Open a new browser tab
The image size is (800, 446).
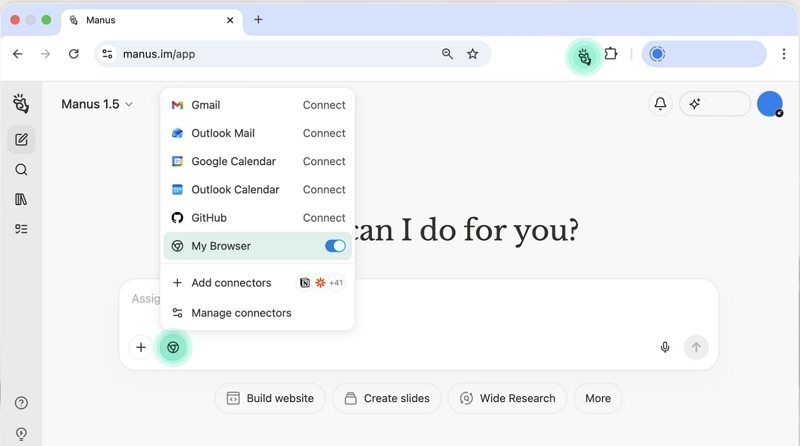[x=258, y=19]
